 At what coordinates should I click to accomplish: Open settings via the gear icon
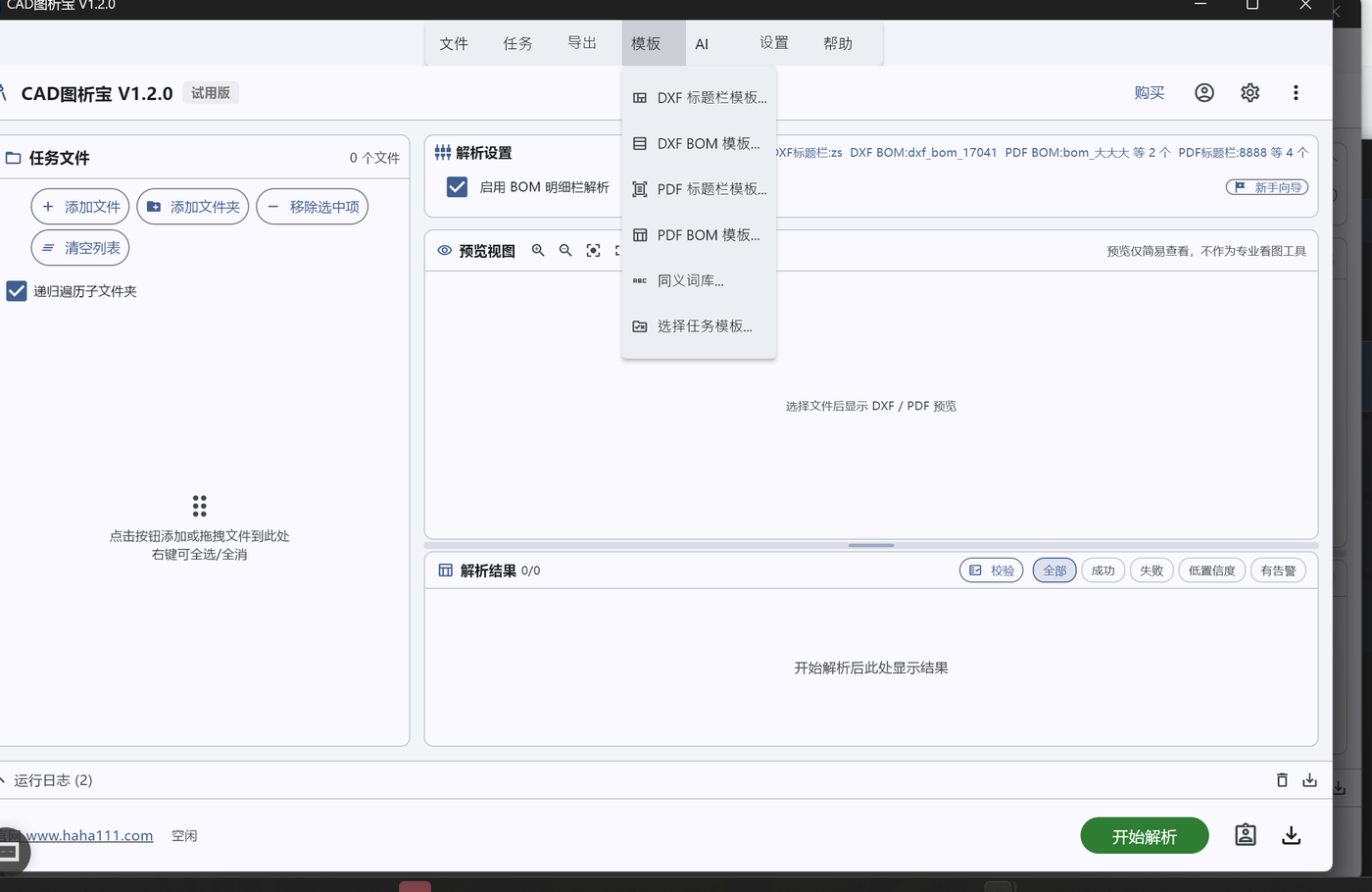(1250, 92)
